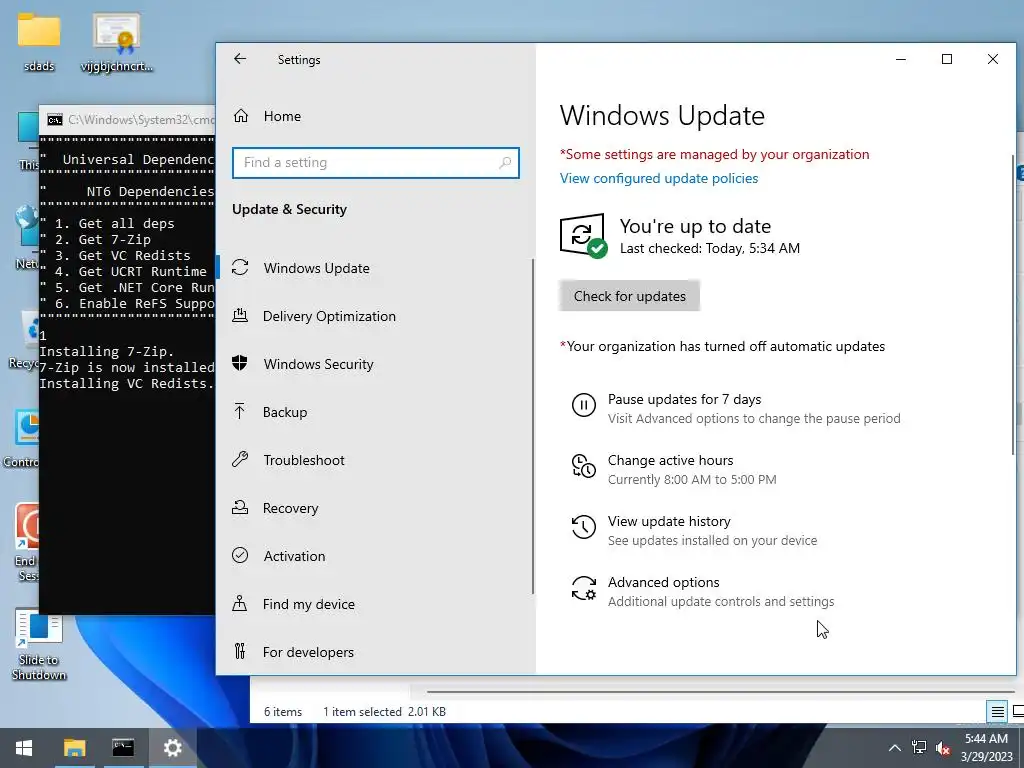Click the Windows Security shield icon
Screen dimensions: 1024x768
coord(240,363)
